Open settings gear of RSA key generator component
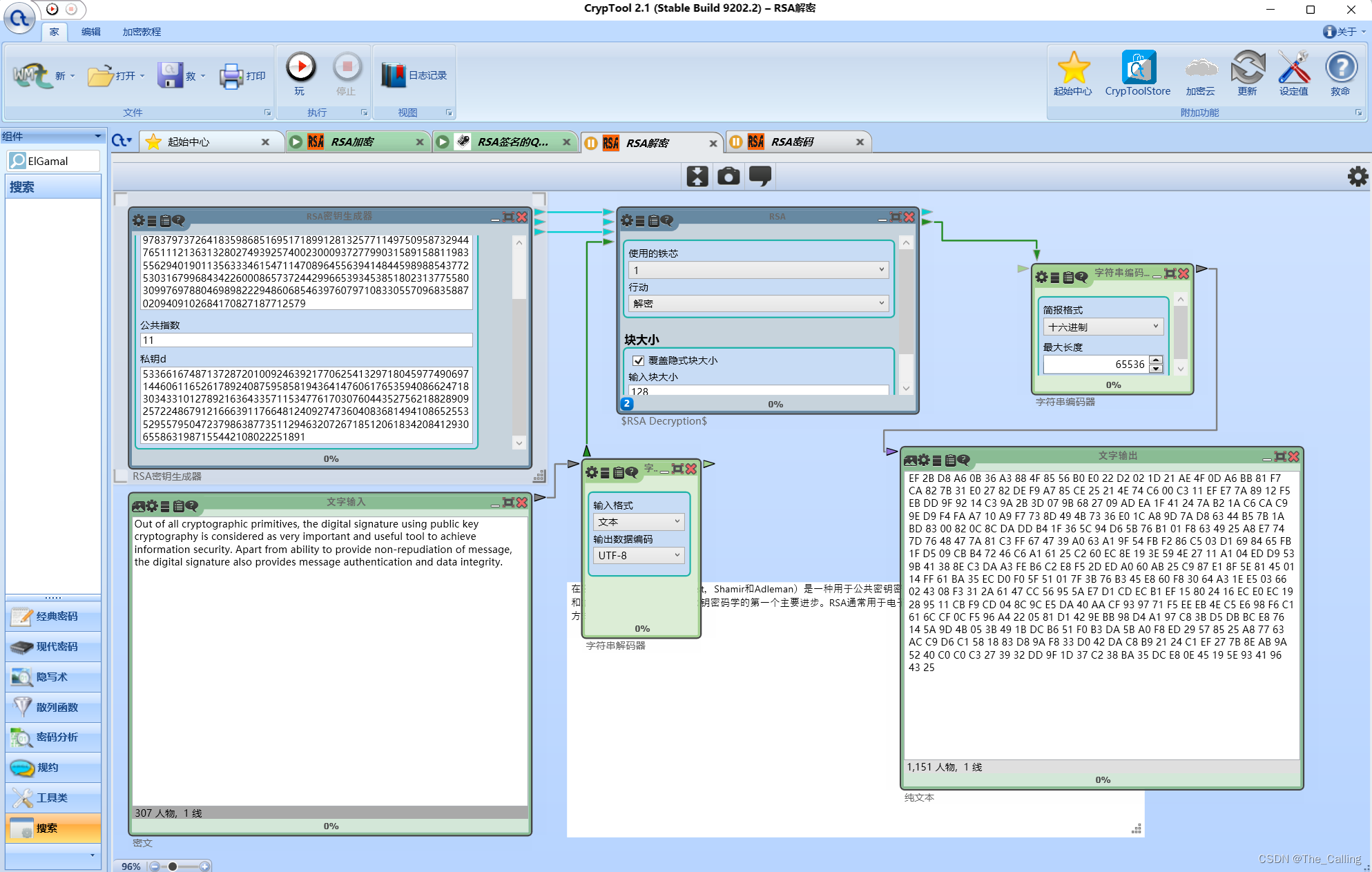1372x872 pixels. pyautogui.click(x=139, y=220)
